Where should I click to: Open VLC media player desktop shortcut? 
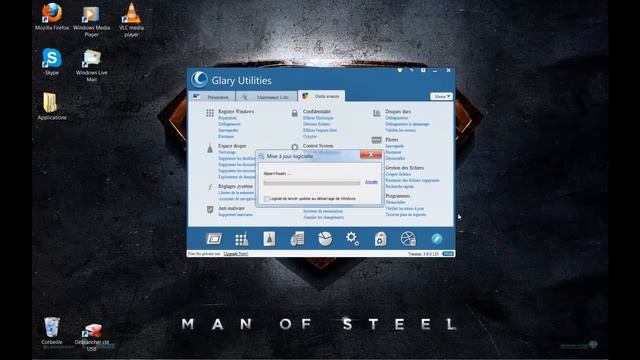pyautogui.click(x=131, y=20)
